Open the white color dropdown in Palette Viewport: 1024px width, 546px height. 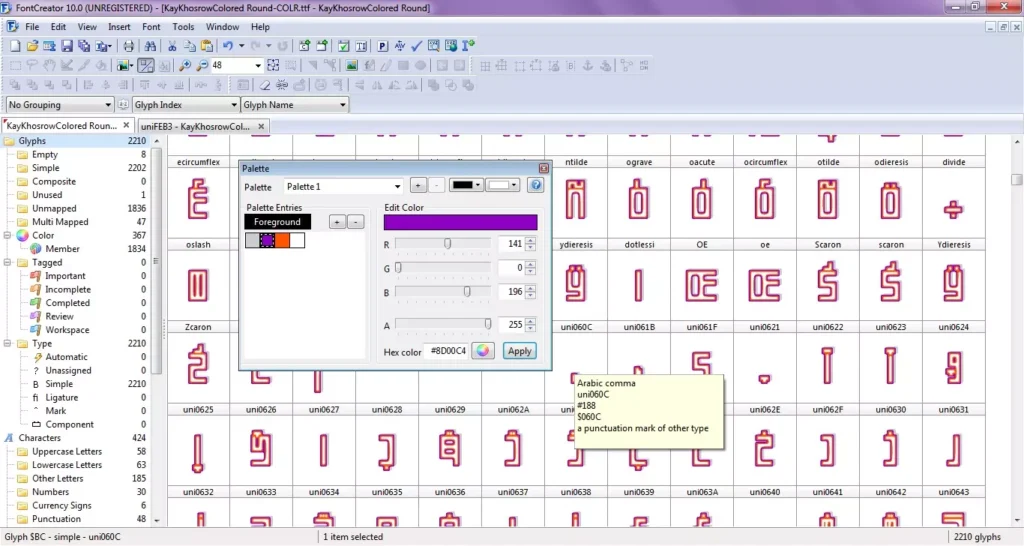[x=503, y=185]
